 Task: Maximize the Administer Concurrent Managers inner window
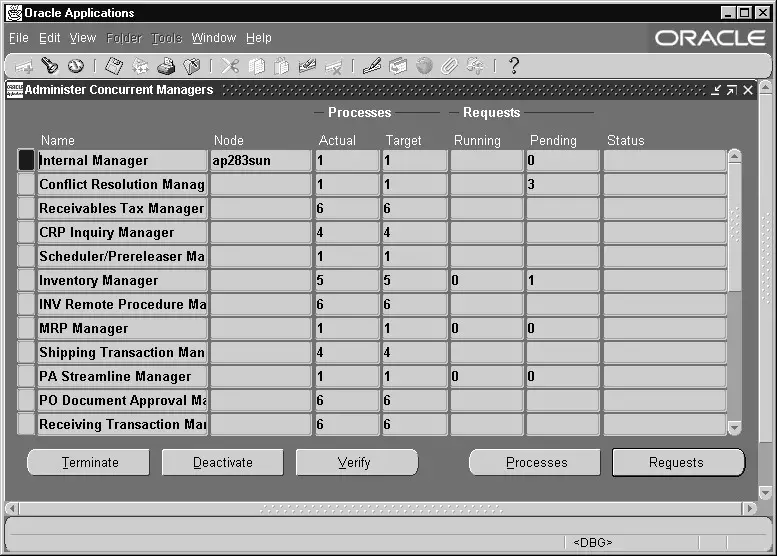click(x=731, y=90)
